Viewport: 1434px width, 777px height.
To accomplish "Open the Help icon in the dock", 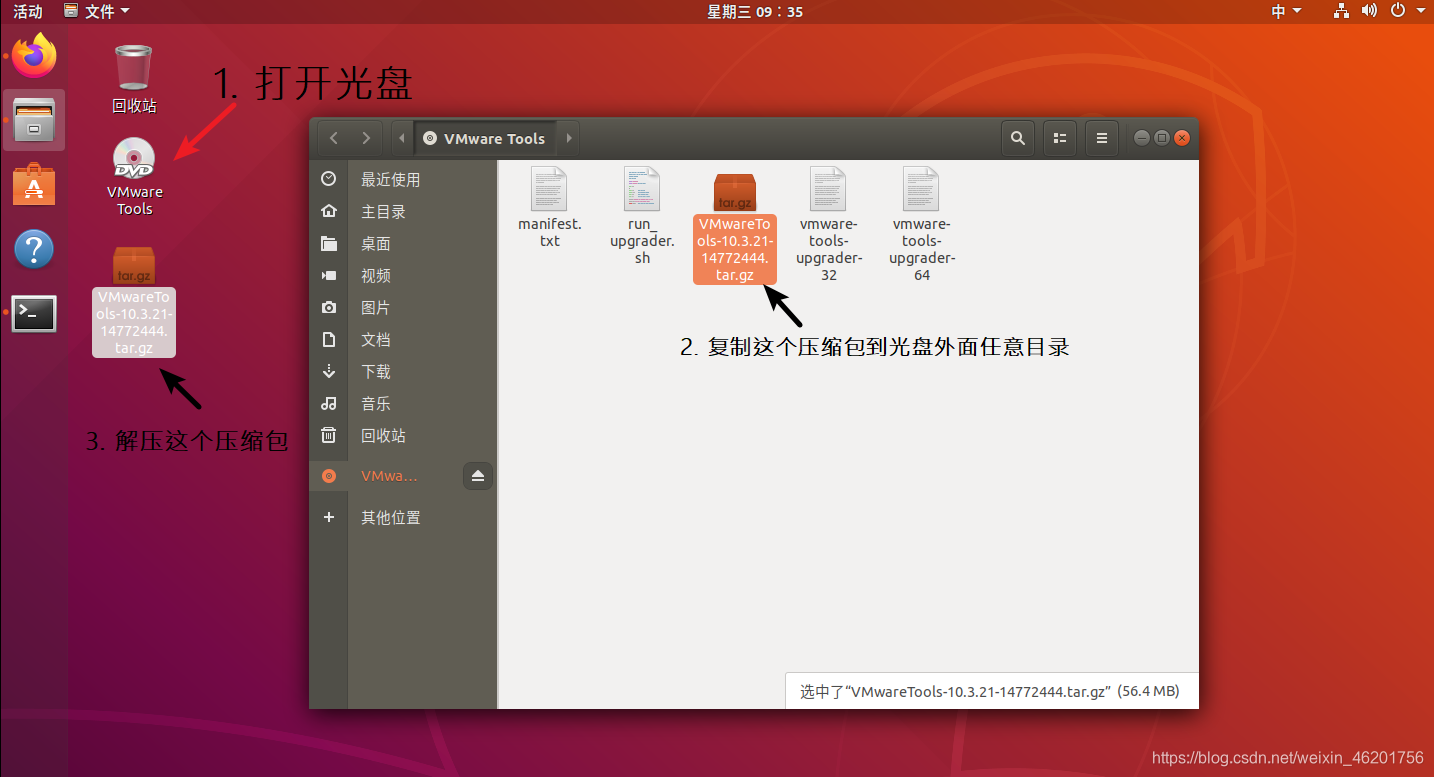I will [x=34, y=249].
